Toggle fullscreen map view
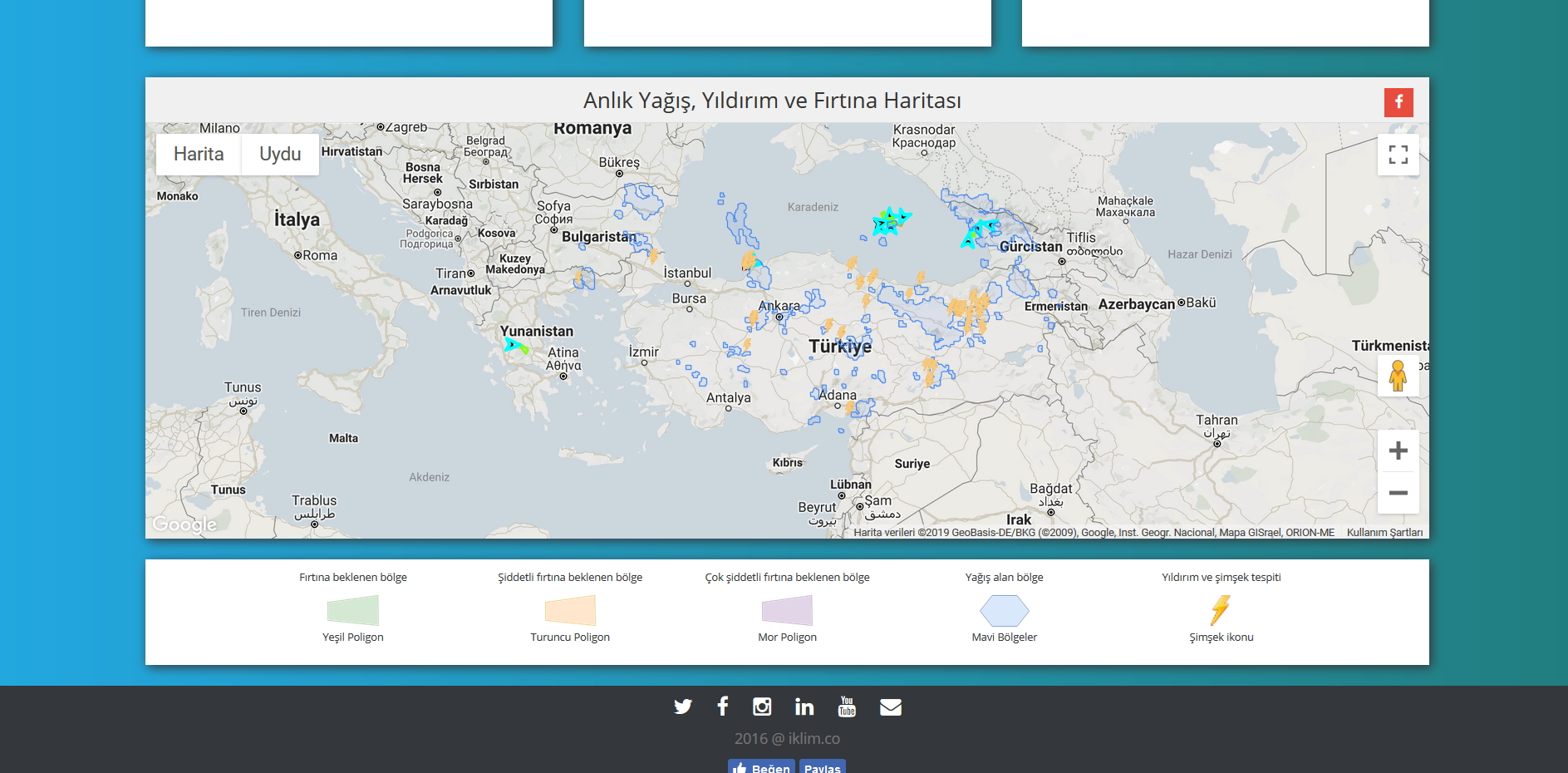1568x773 pixels. point(1398,155)
